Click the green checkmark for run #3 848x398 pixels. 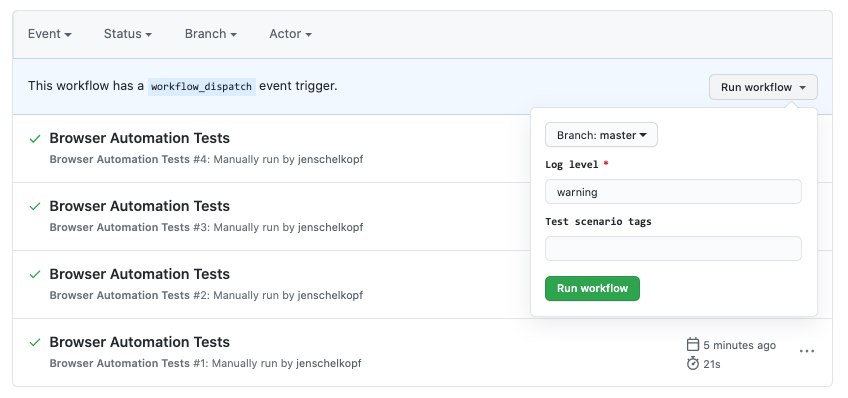[x=35, y=207]
